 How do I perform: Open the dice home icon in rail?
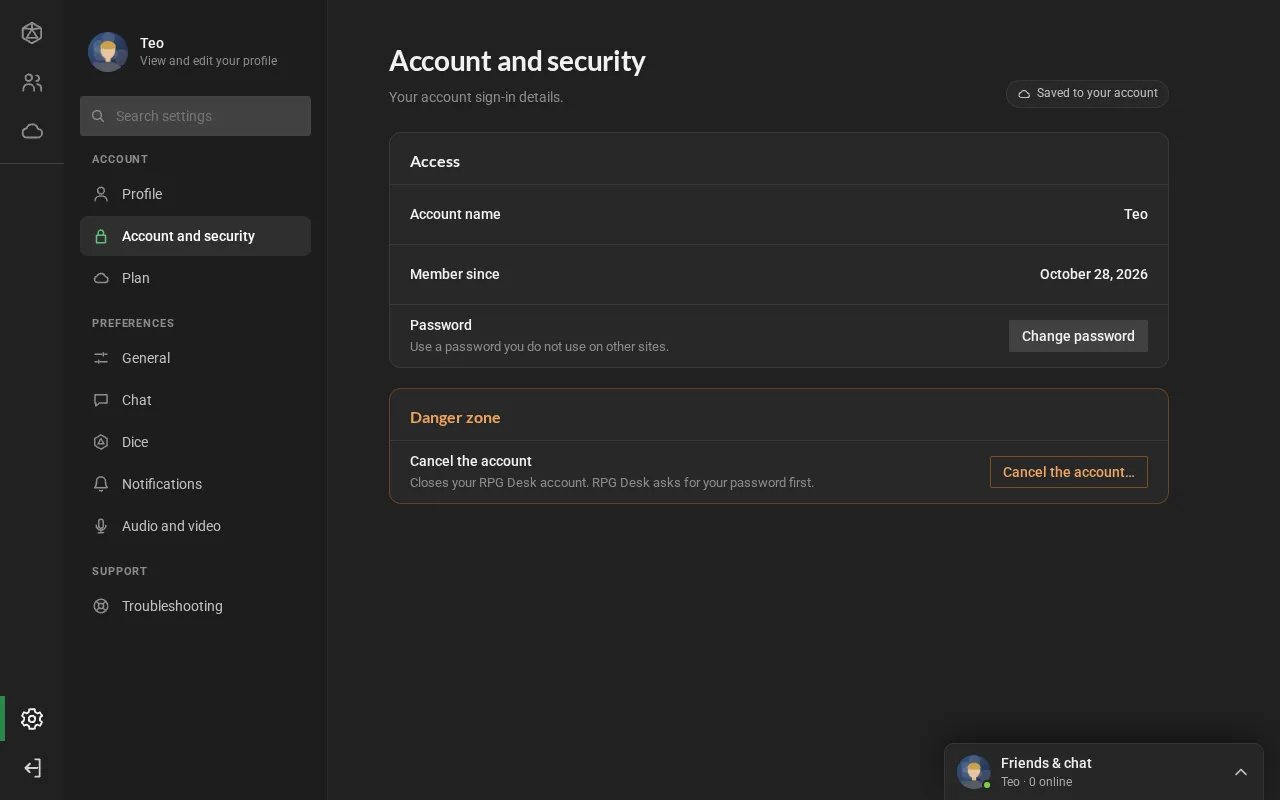pyautogui.click(x=32, y=33)
